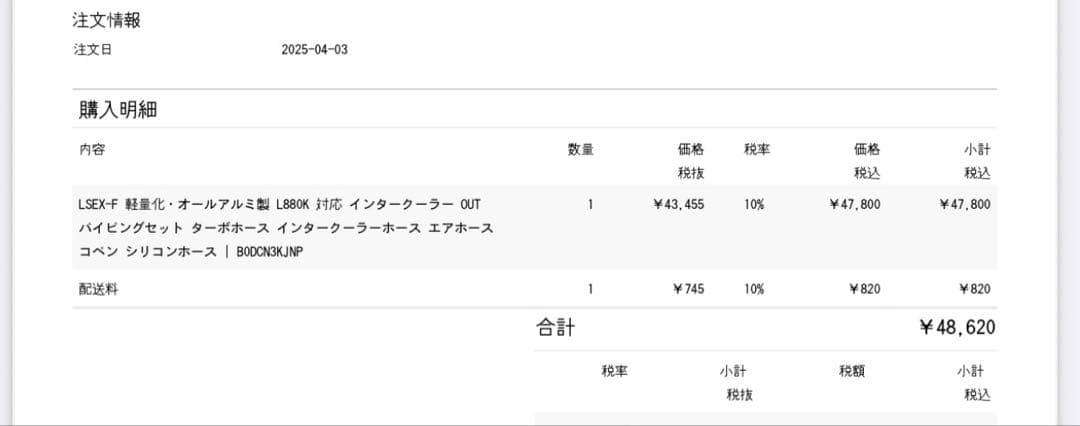
Task: Click the order date 2025-04-03
Action: coord(315,50)
